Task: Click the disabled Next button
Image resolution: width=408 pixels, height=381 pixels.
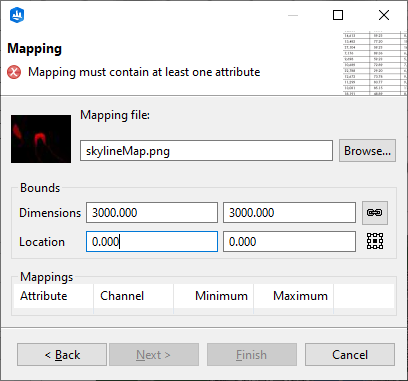Action: [154, 355]
